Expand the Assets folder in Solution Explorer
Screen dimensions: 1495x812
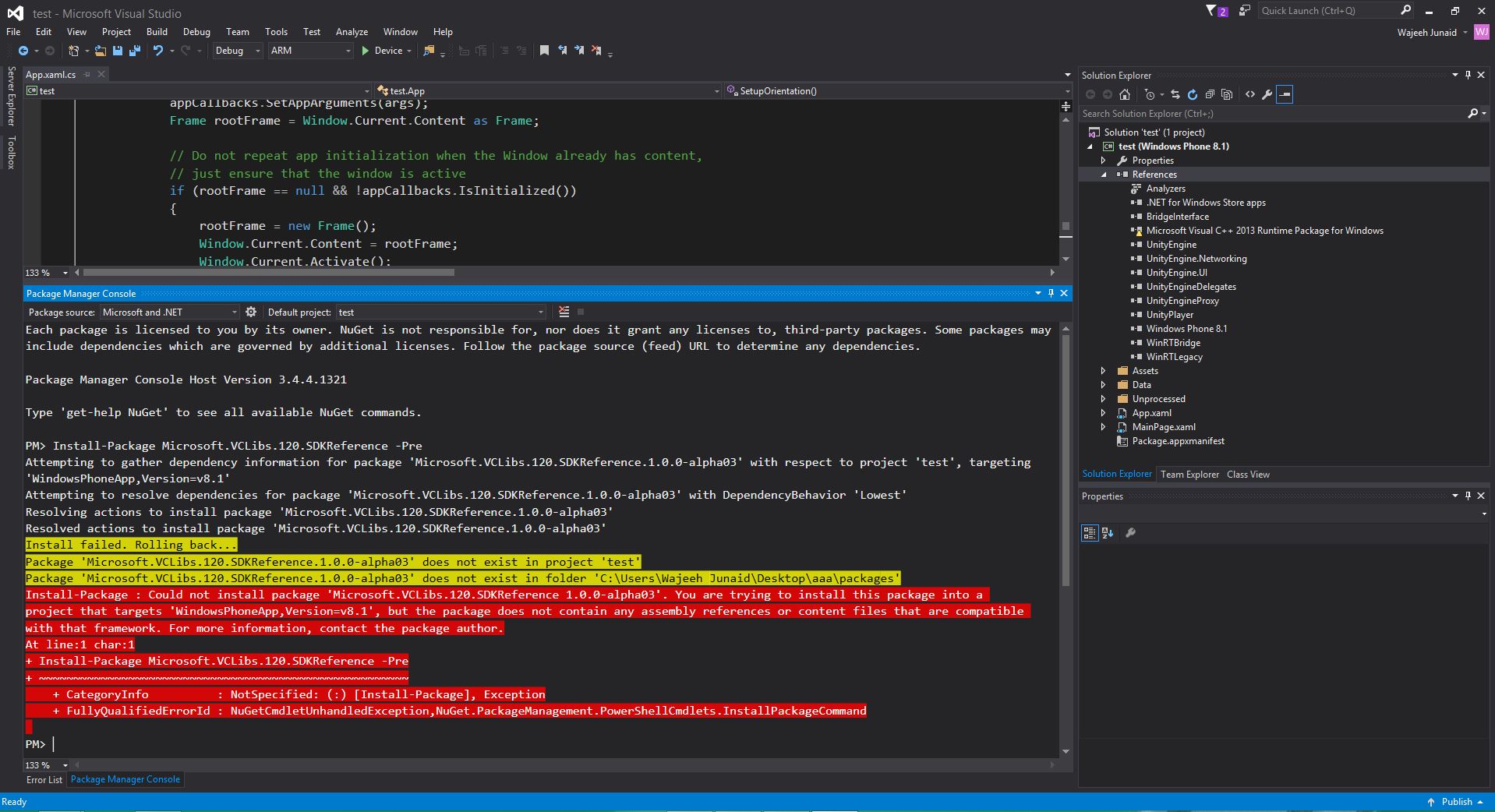[x=1103, y=371]
